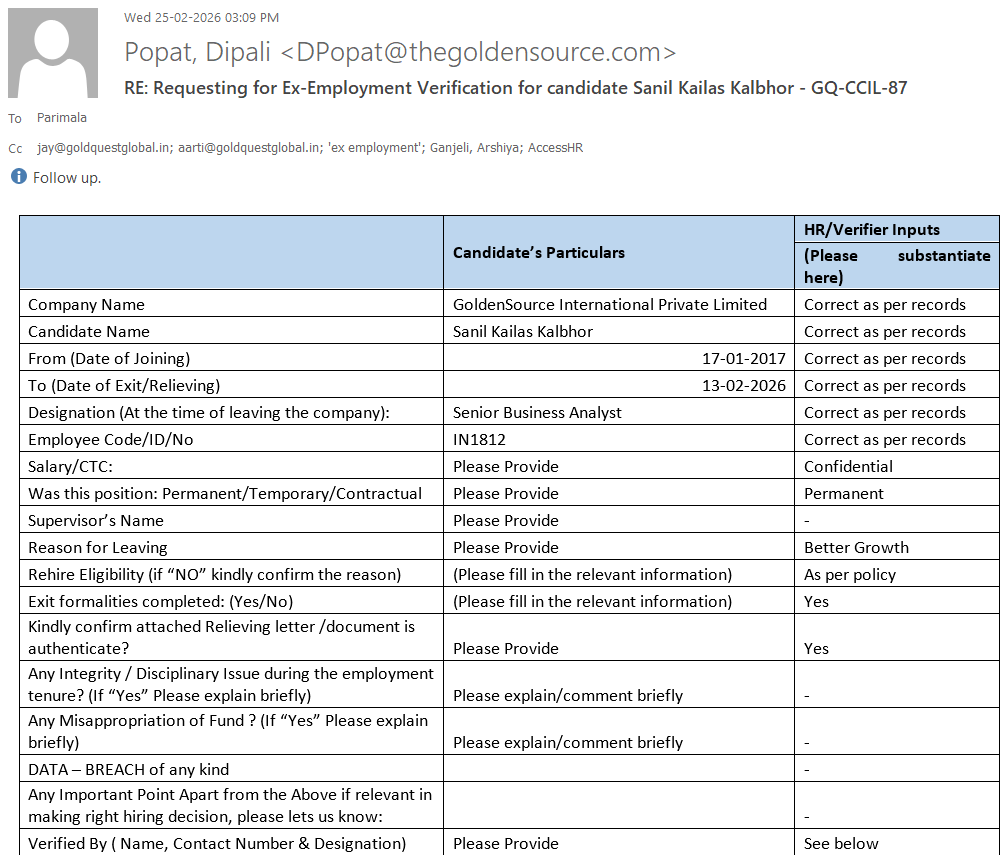Viewport: 1007px width, 857px height.
Task: Click the blue Follow up info icon
Action: pos(18,177)
